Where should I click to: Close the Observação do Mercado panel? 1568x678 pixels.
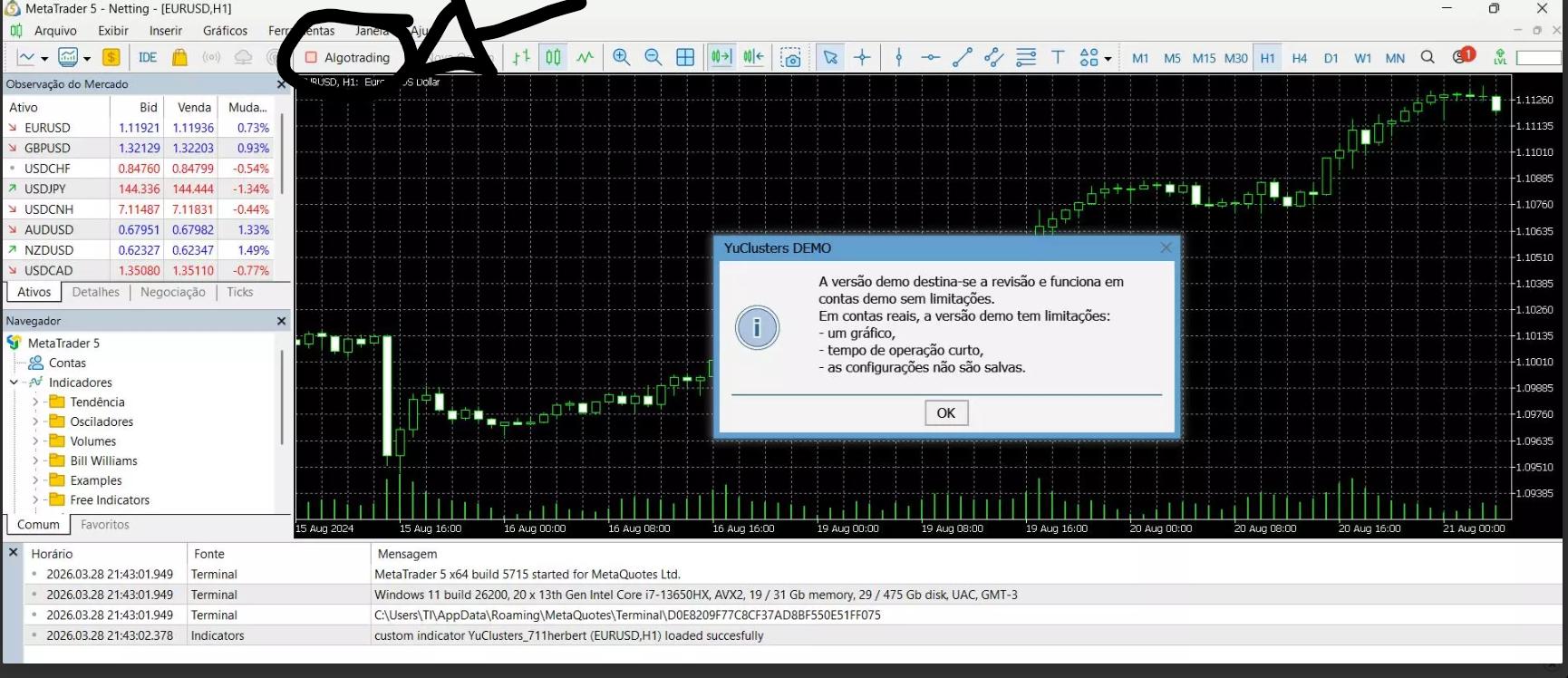(281, 84)
